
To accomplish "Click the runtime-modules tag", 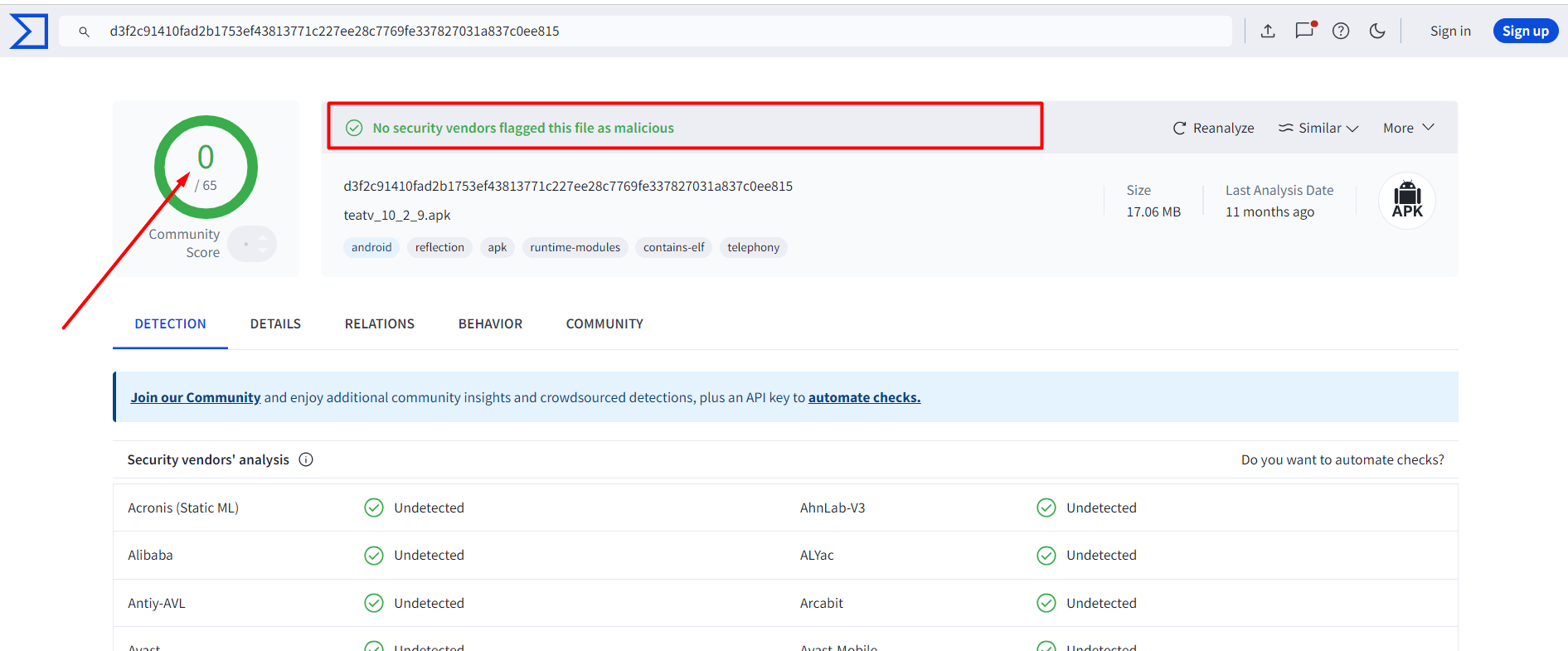I will pyautogui.click(x=575, y=247).
